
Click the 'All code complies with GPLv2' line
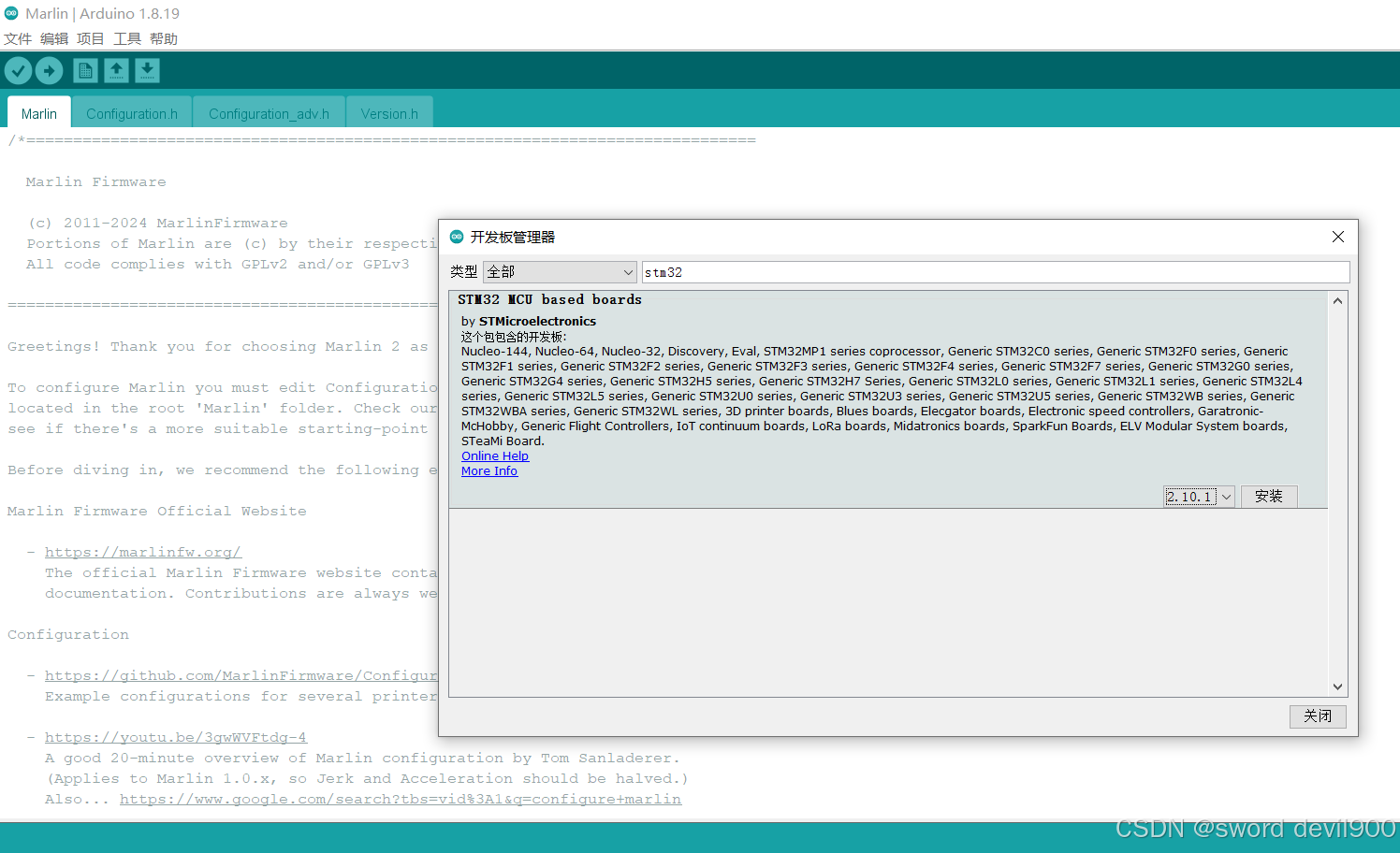click(218, 264)
